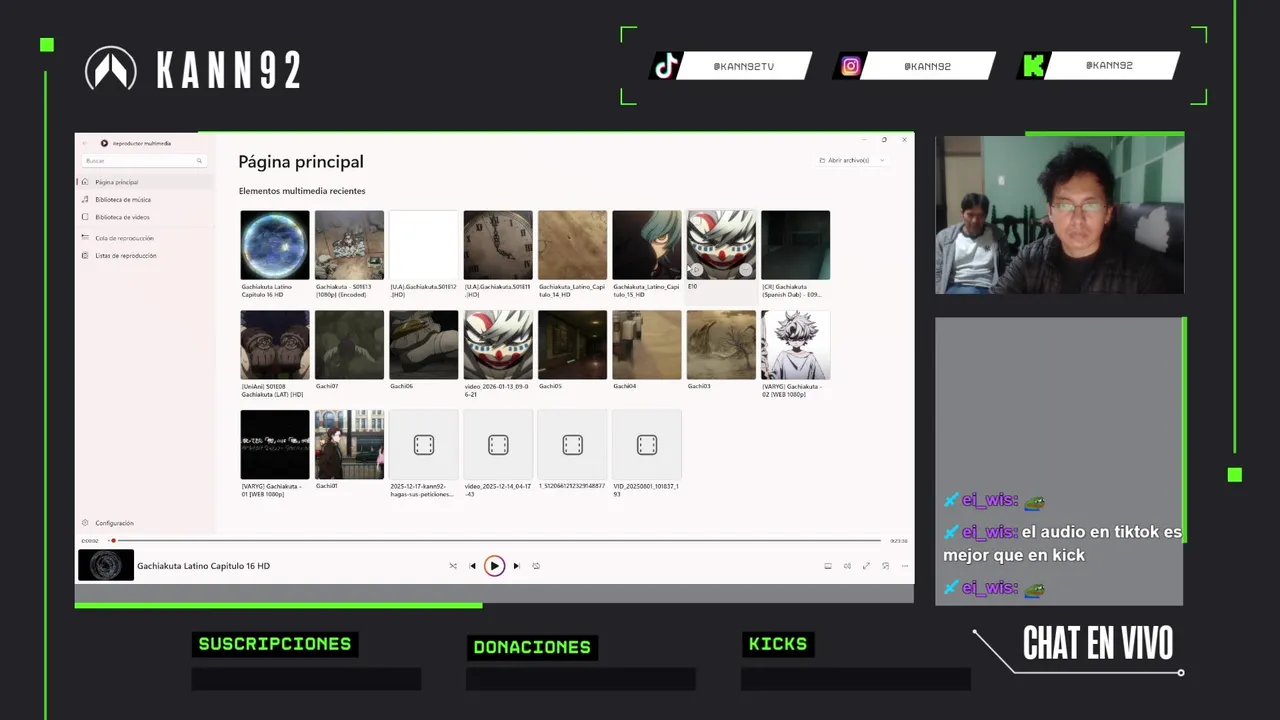Open the [UniAni] S01E08 Gachiakuta (LAT) thumbnail
Viewport: 1280px width, 720px height.
(x=275, y=345)
